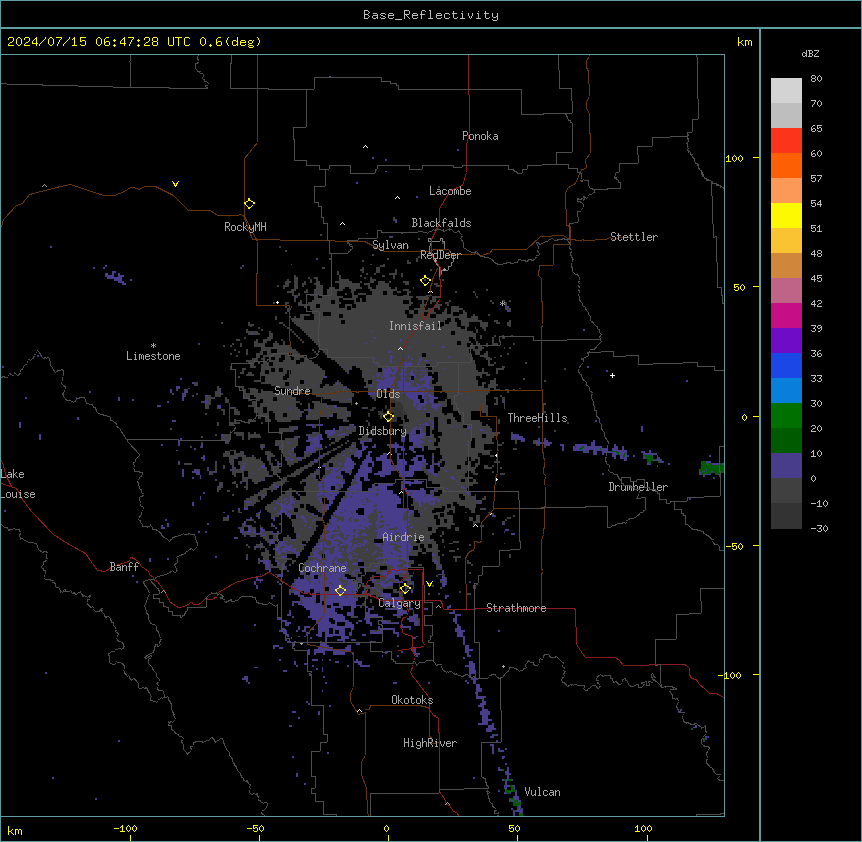Pick the light gray 70-80 dBZ swatch
The height and width of the screenshot is (842, 862).
point(786,91)
